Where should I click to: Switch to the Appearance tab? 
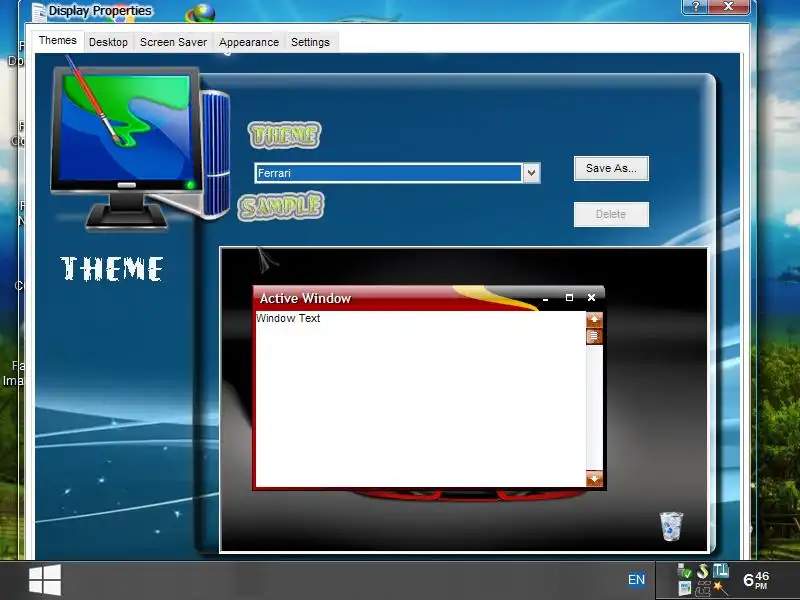pyautogui.click(x=249, y=42)
